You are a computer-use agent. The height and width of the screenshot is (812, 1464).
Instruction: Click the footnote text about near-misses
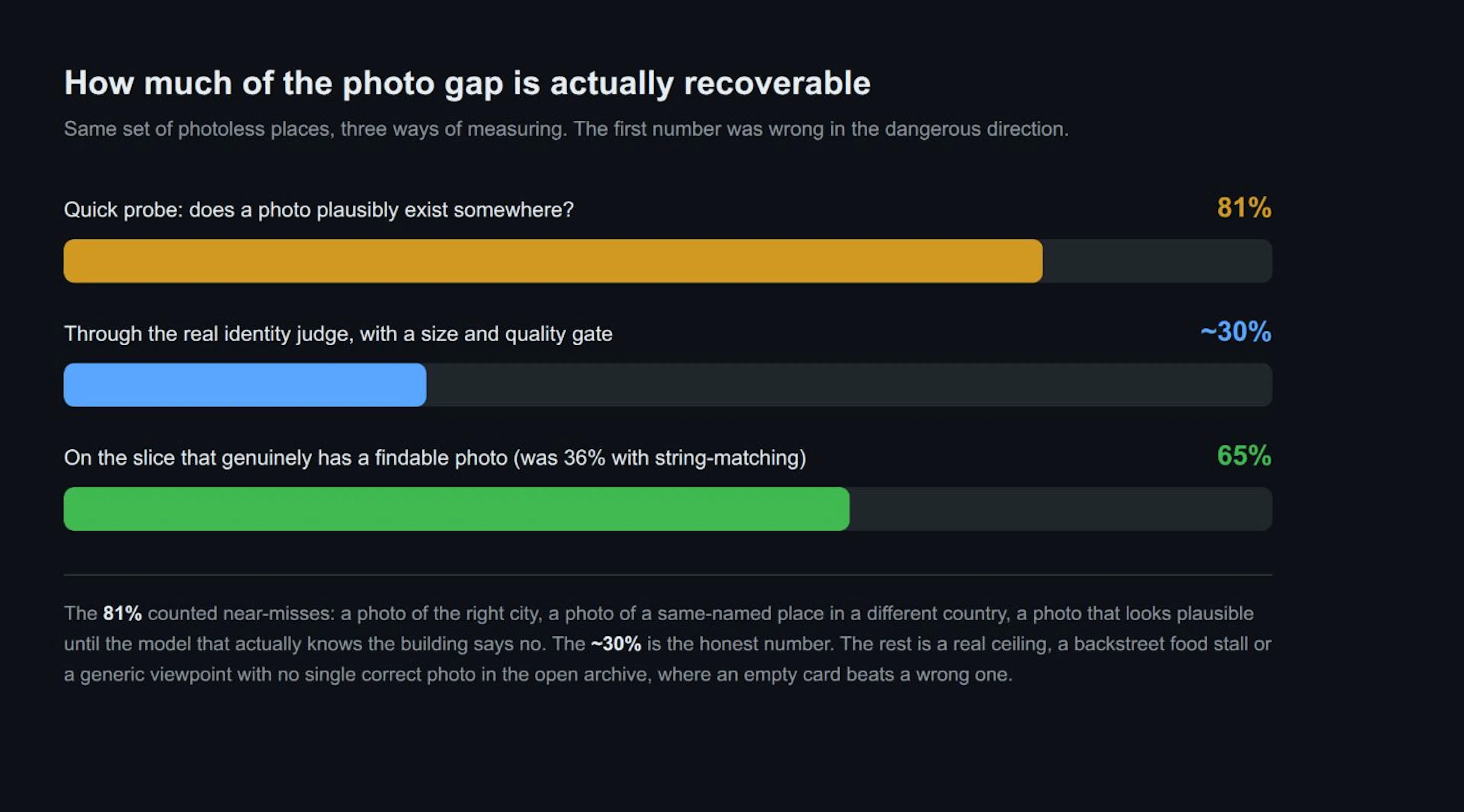click(x=668, y=644)
